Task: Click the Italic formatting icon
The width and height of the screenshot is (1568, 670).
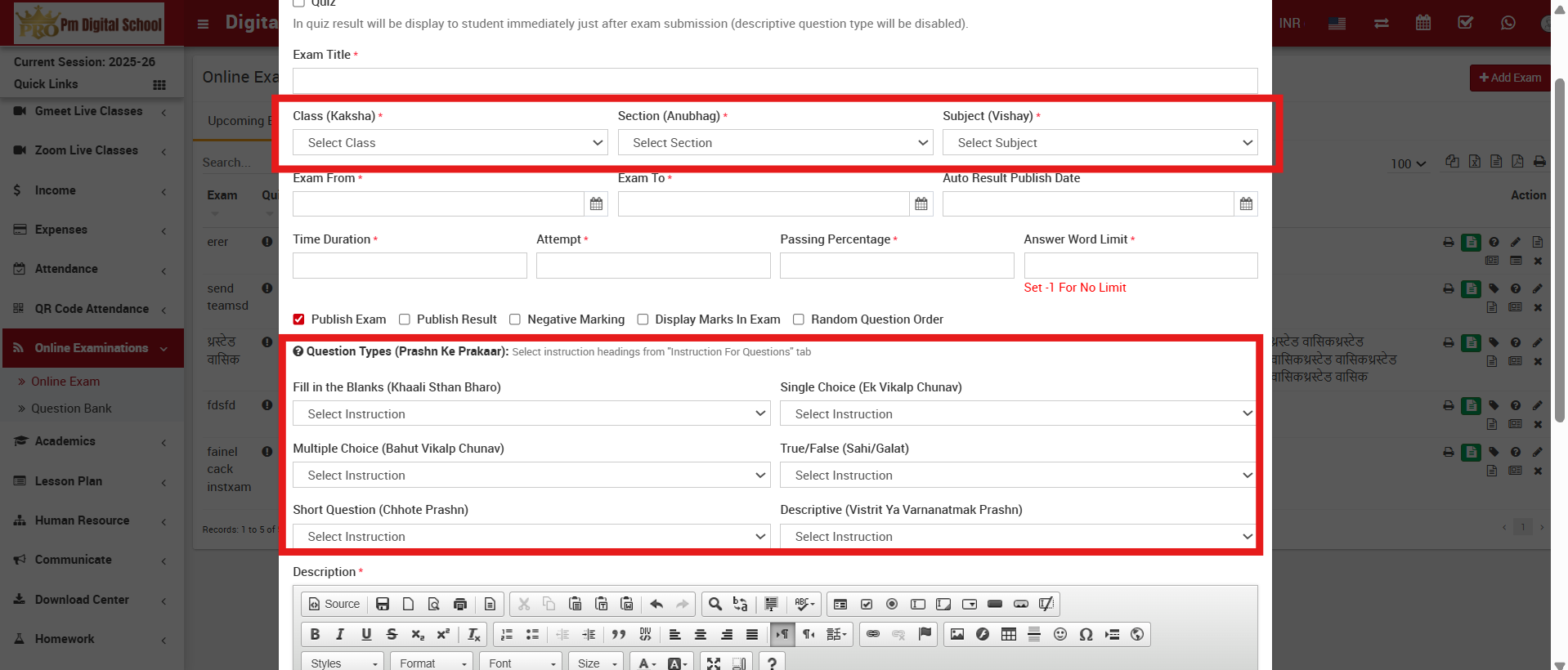Action: point(340,634)
